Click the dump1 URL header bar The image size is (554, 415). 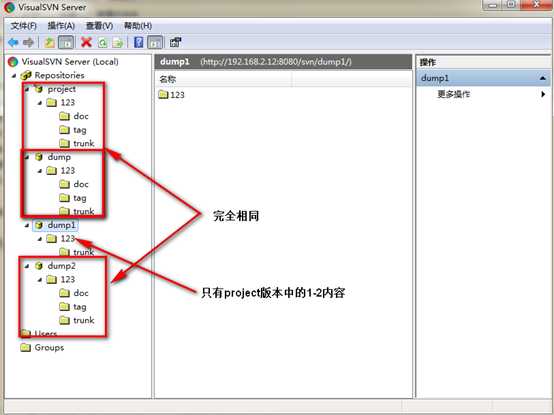pos(283,61)
